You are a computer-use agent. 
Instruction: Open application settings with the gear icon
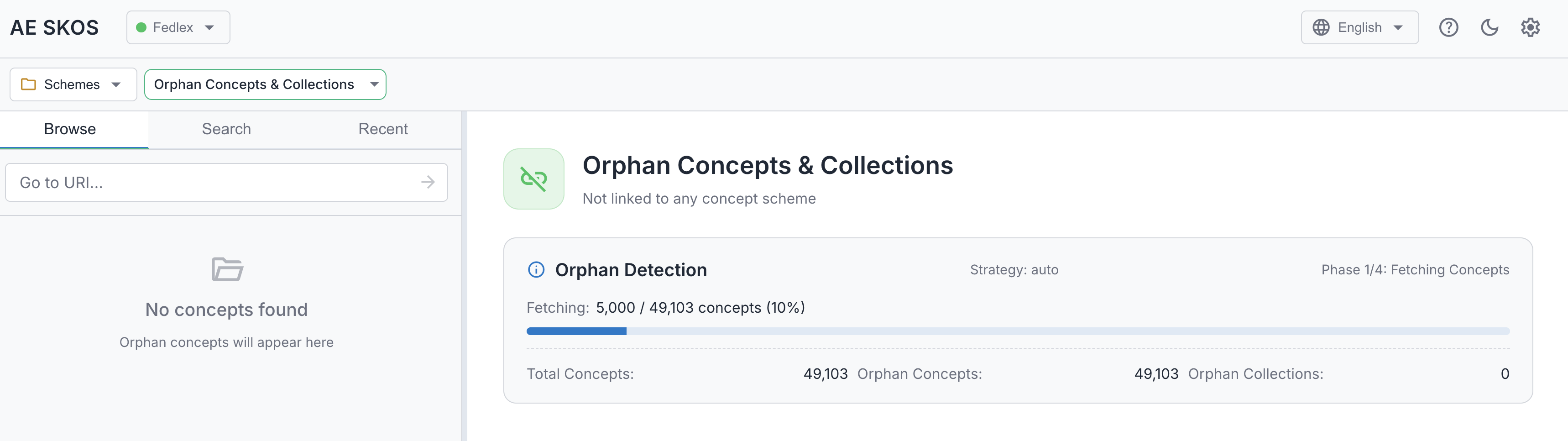coord(1531,27)
